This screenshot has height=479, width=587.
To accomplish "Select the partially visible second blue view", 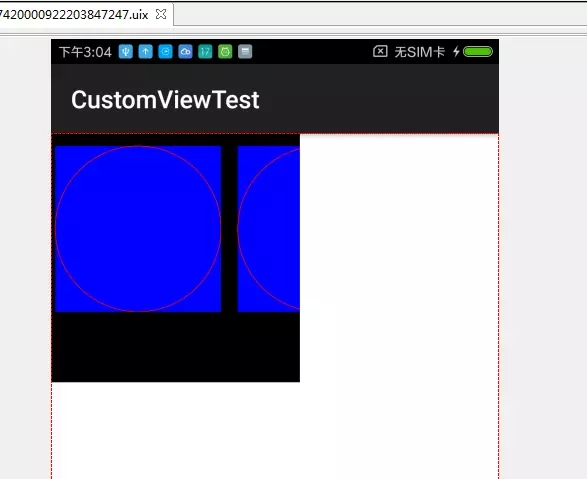I will point(269,229).
